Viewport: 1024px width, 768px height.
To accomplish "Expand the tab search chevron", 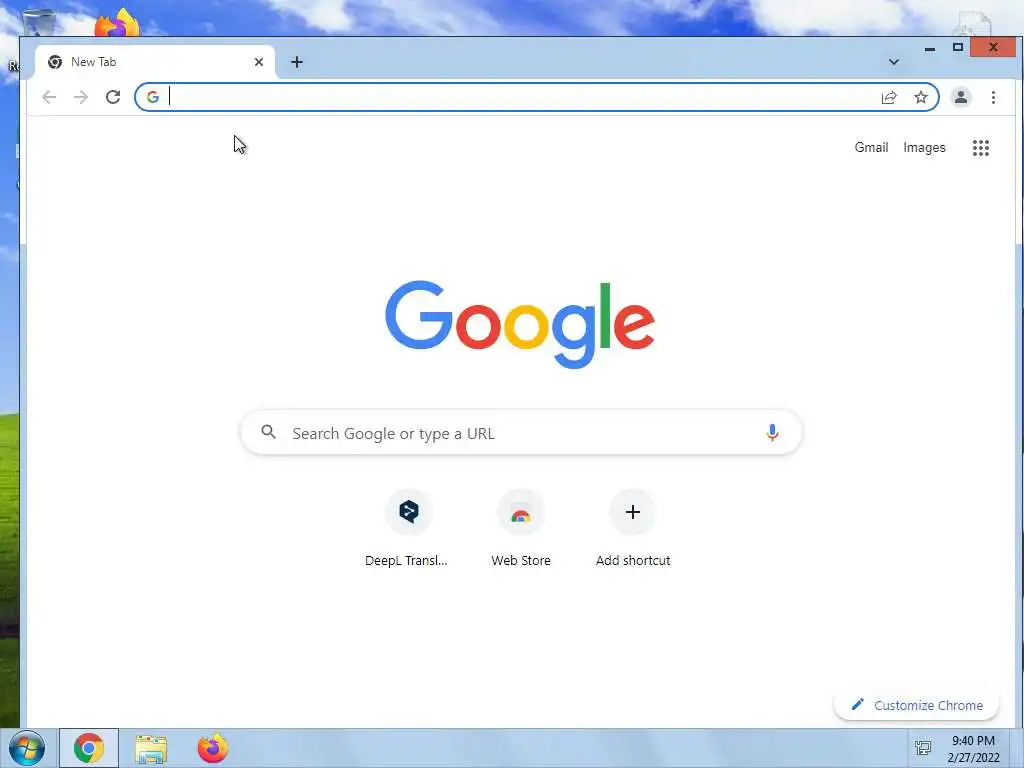I will (x=894, y=62).
